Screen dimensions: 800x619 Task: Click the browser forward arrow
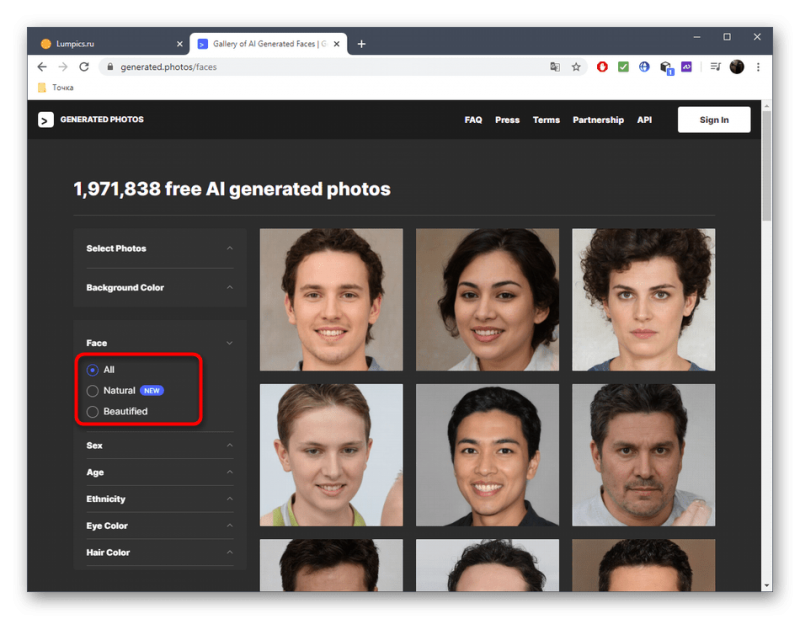point(63,67)
